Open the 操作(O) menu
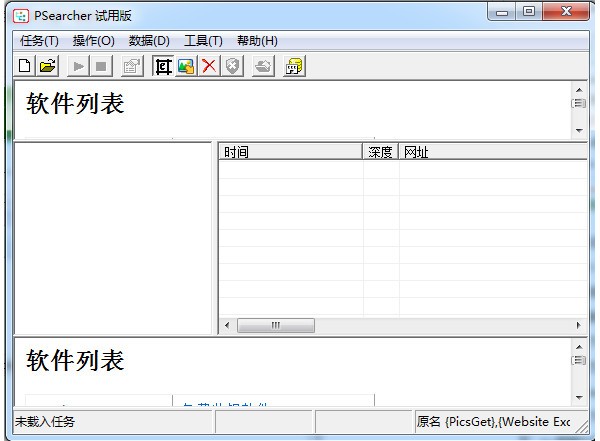Screen dimensions: 600x441 (x=94, y=41)
